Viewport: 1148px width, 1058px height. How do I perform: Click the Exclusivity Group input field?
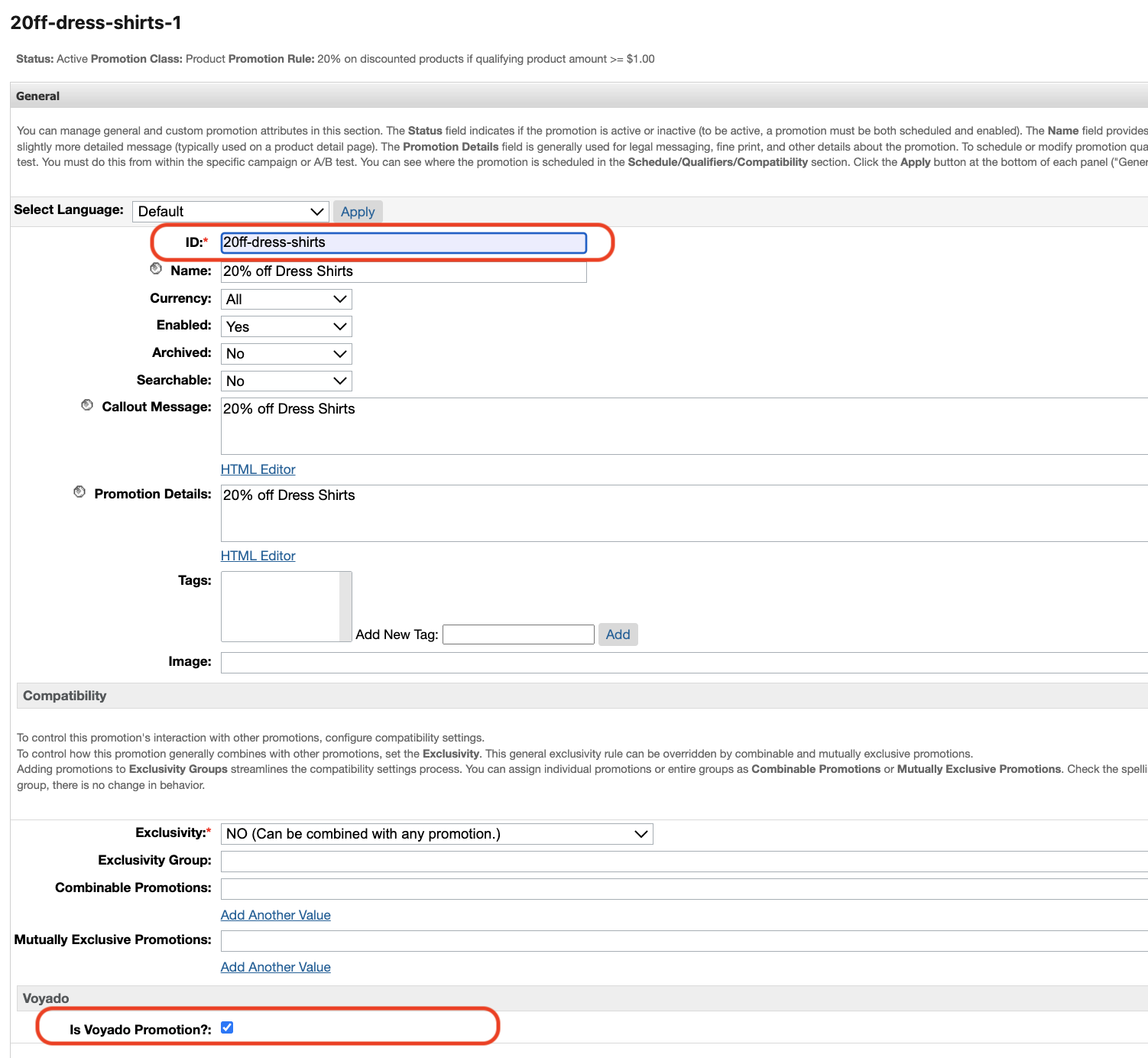click(684, 862)
